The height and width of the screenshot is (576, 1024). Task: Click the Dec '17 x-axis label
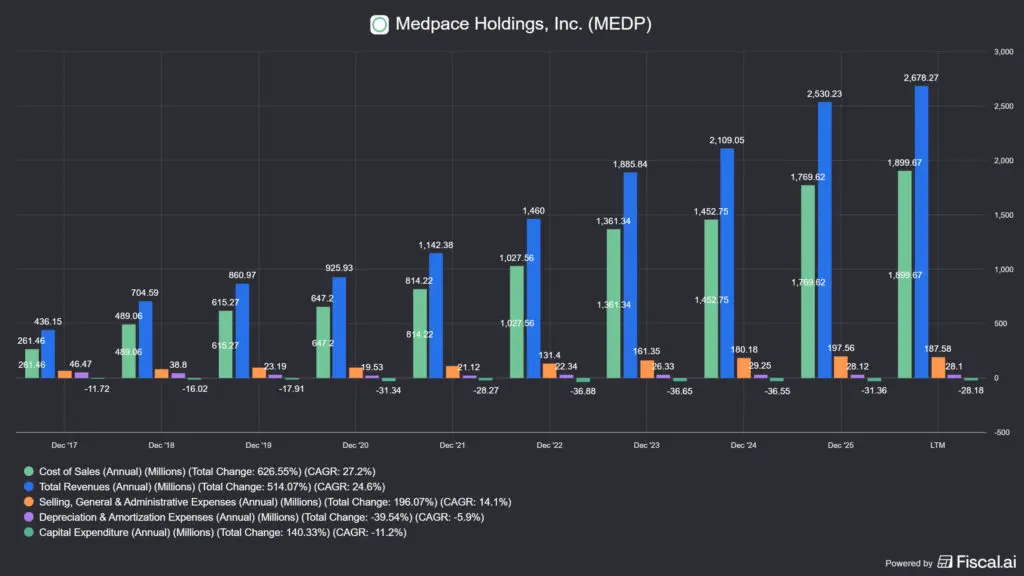point(64,445)
